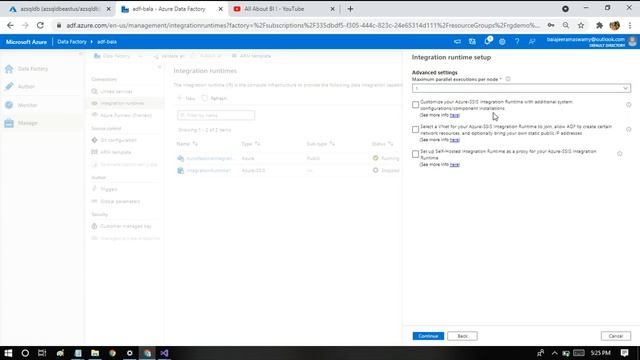Select Integration runtimes menu item
Image resolution: width=640 pixels, height=360 pixels.
pos(122,103)
